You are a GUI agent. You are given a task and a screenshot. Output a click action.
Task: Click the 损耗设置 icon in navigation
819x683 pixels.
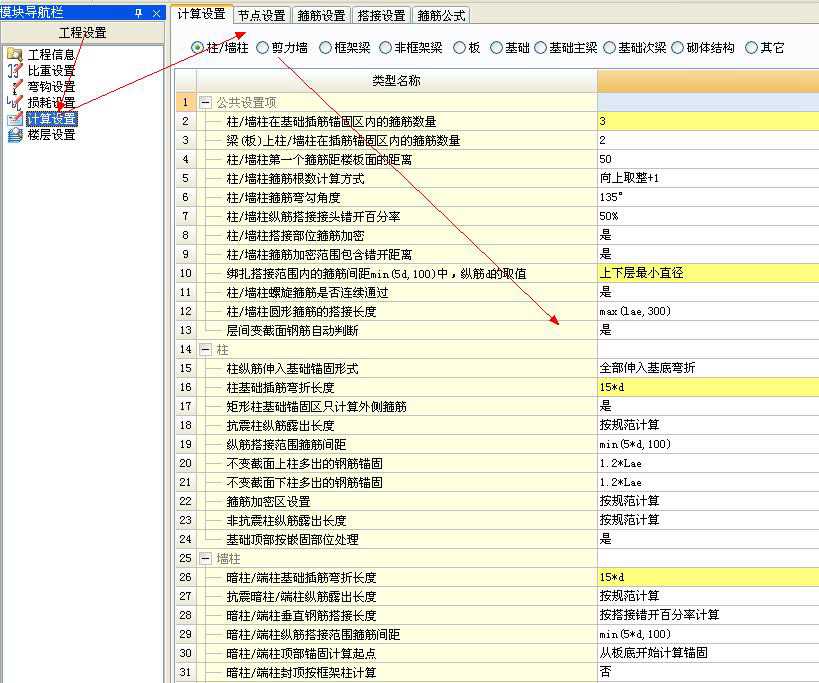point(15,102)
